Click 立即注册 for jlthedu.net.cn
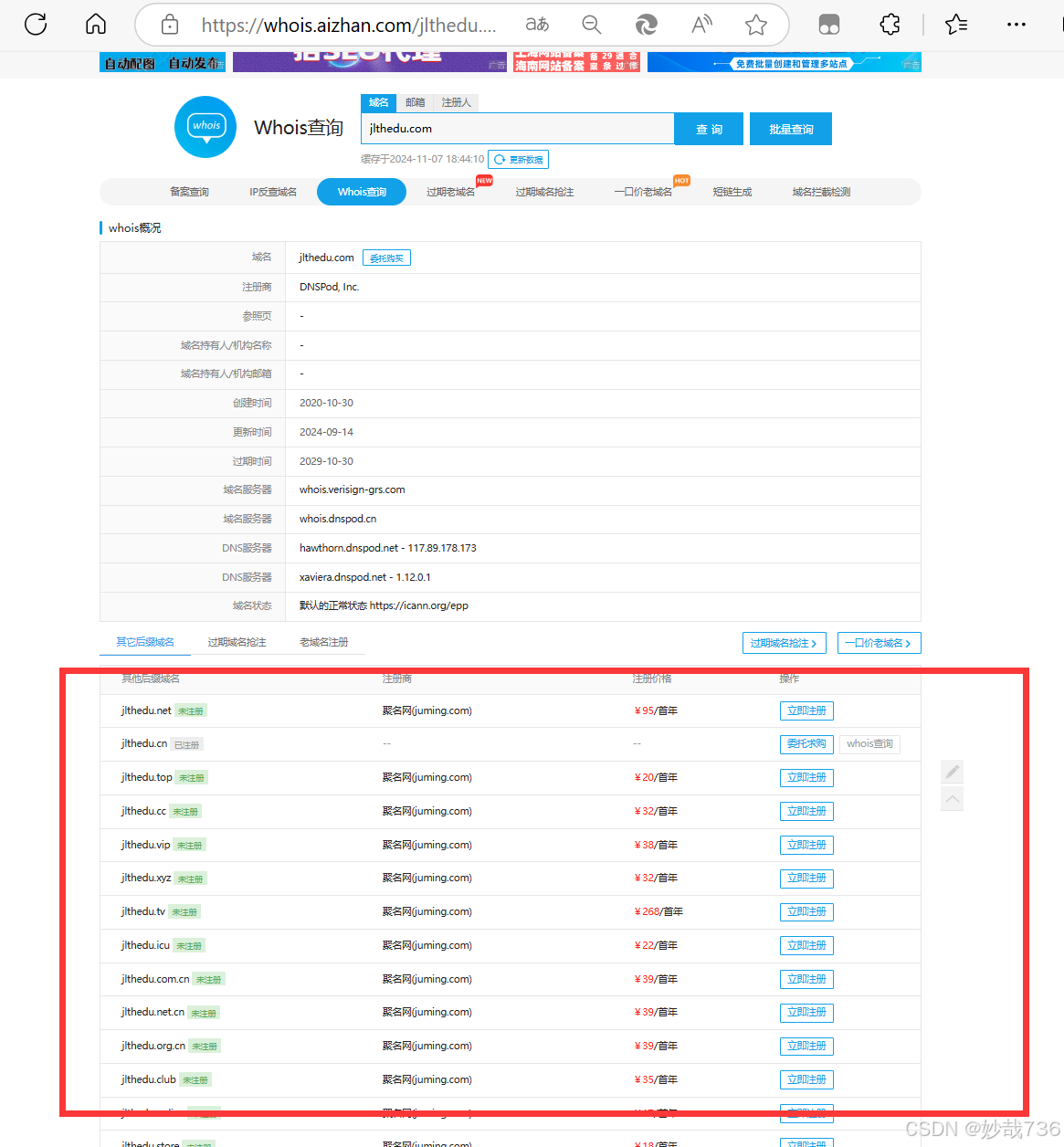 point(806,1012)
